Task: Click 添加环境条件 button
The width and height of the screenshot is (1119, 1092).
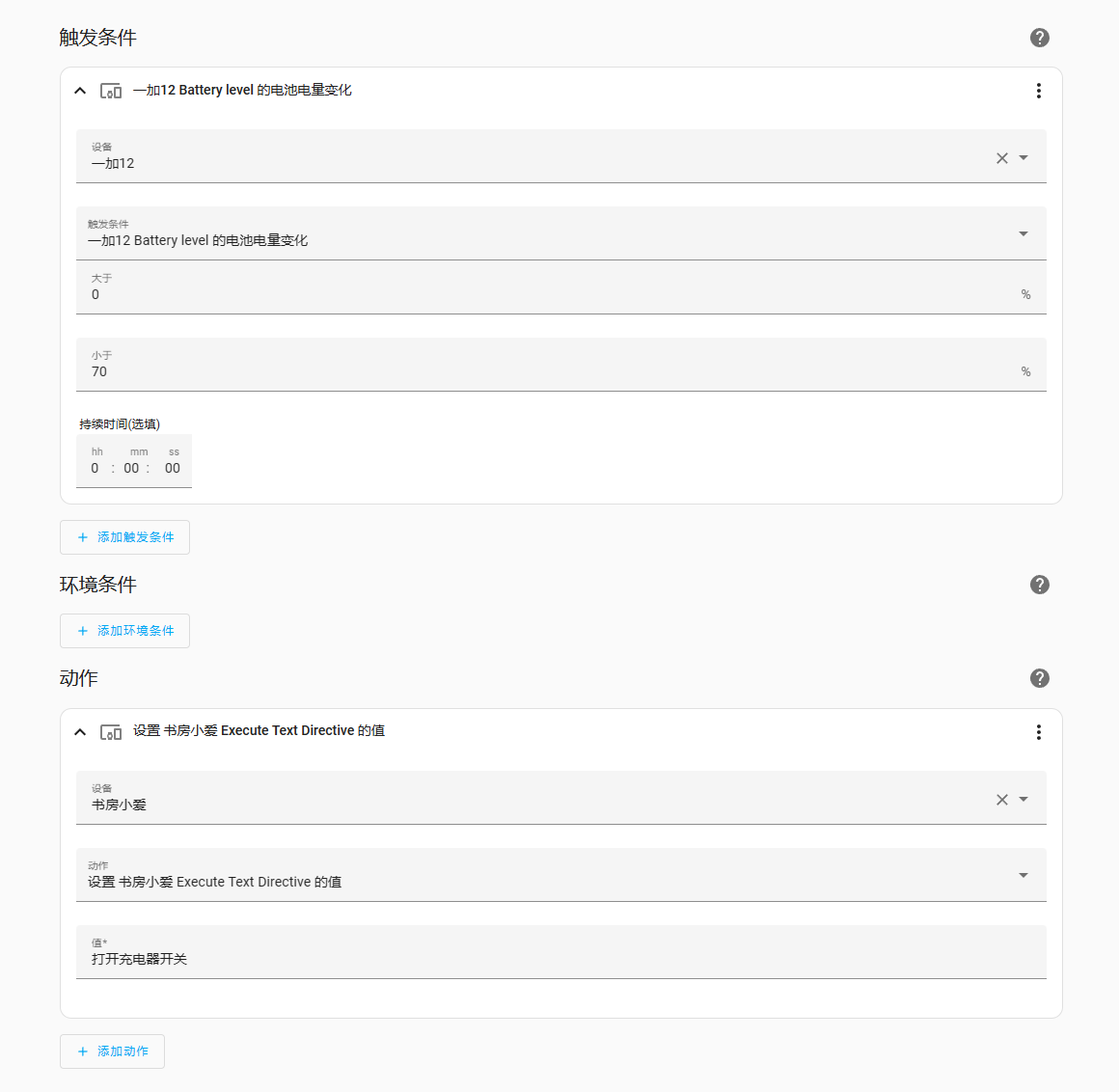Action: tap(124, 631)
